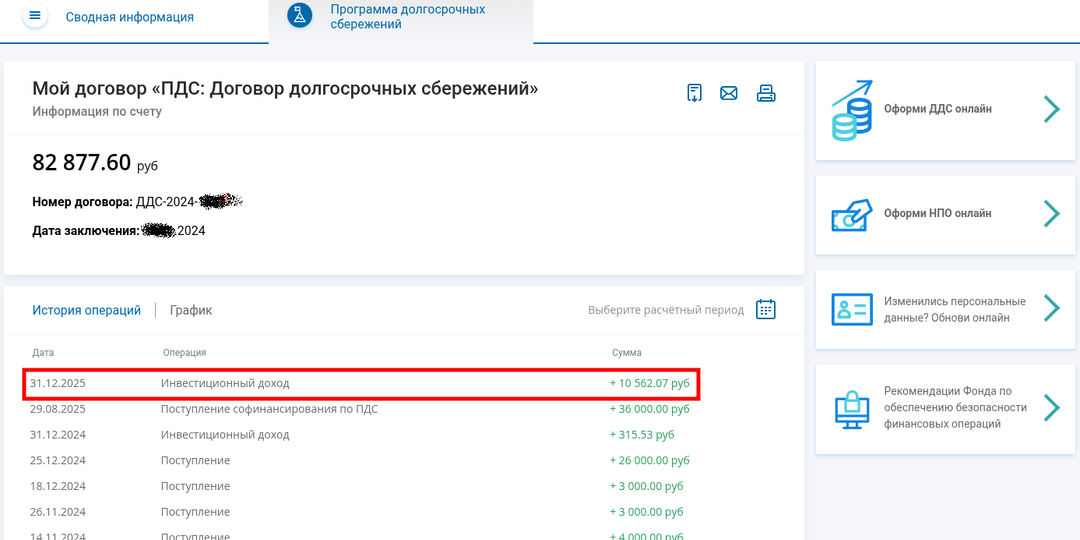
Task: Switch to the График tab
Action: click(x=191, y=311)
